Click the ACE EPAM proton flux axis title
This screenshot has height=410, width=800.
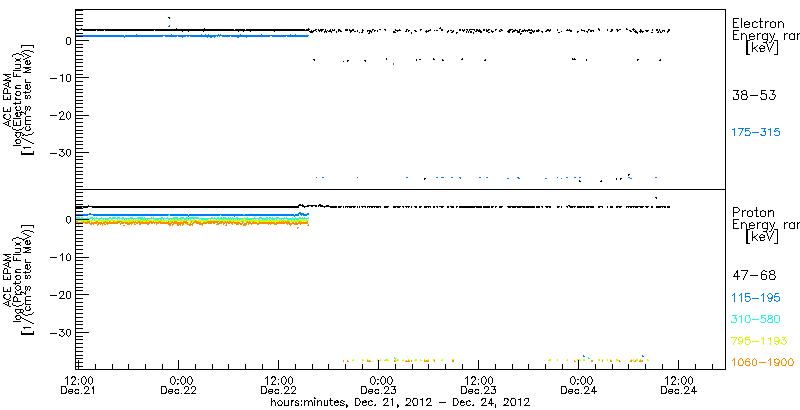(x=18, y=279)
